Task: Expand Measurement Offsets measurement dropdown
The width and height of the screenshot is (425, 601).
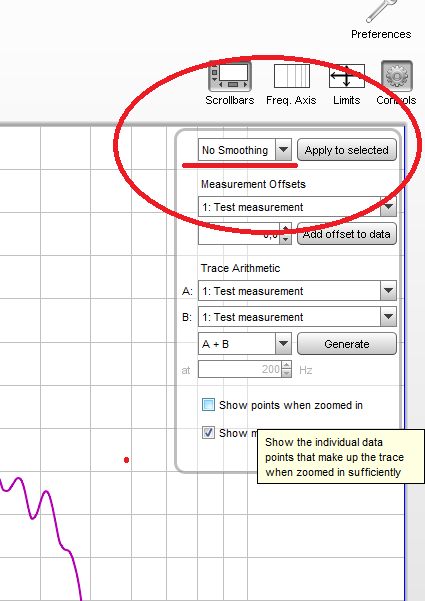Action: coord(297,207)
